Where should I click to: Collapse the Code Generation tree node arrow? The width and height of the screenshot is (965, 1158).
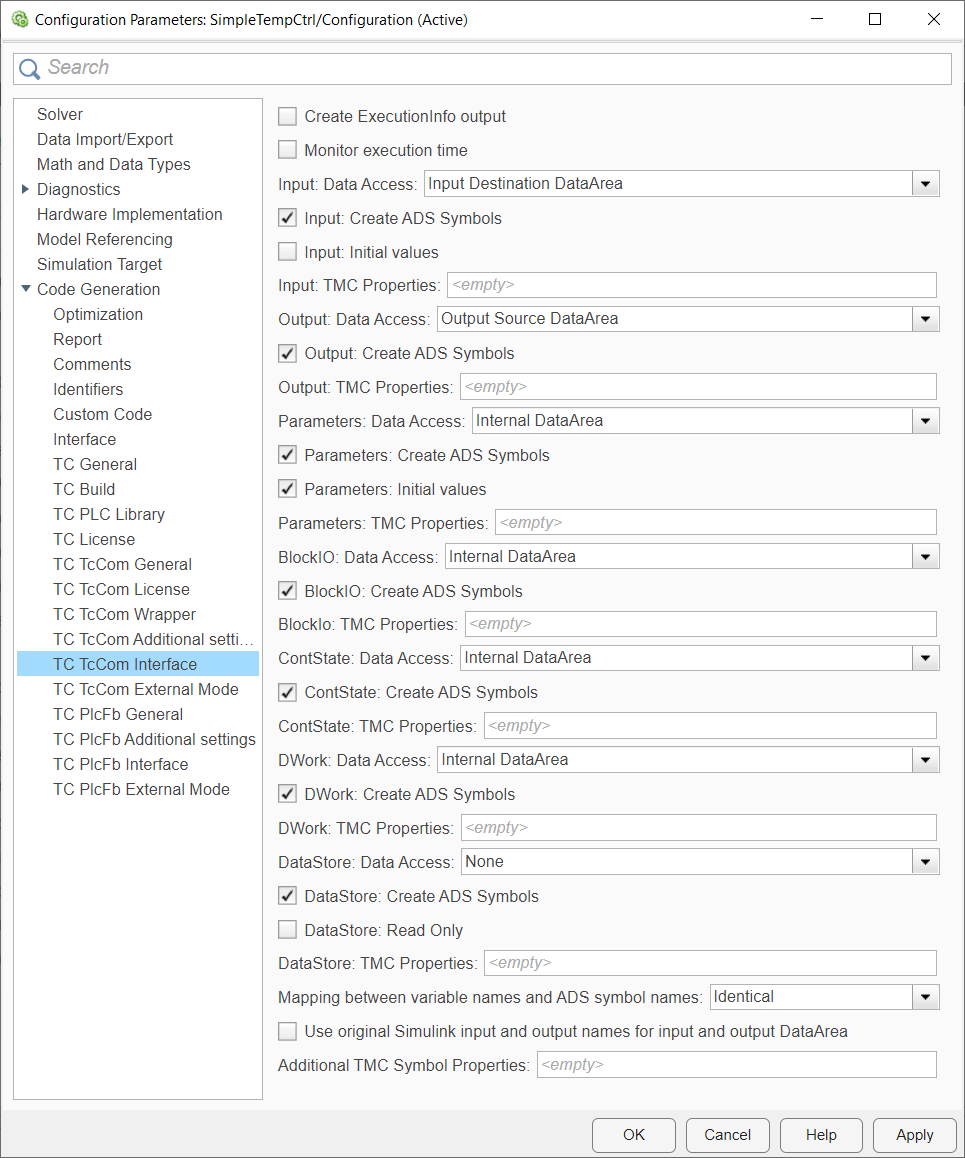26,289
